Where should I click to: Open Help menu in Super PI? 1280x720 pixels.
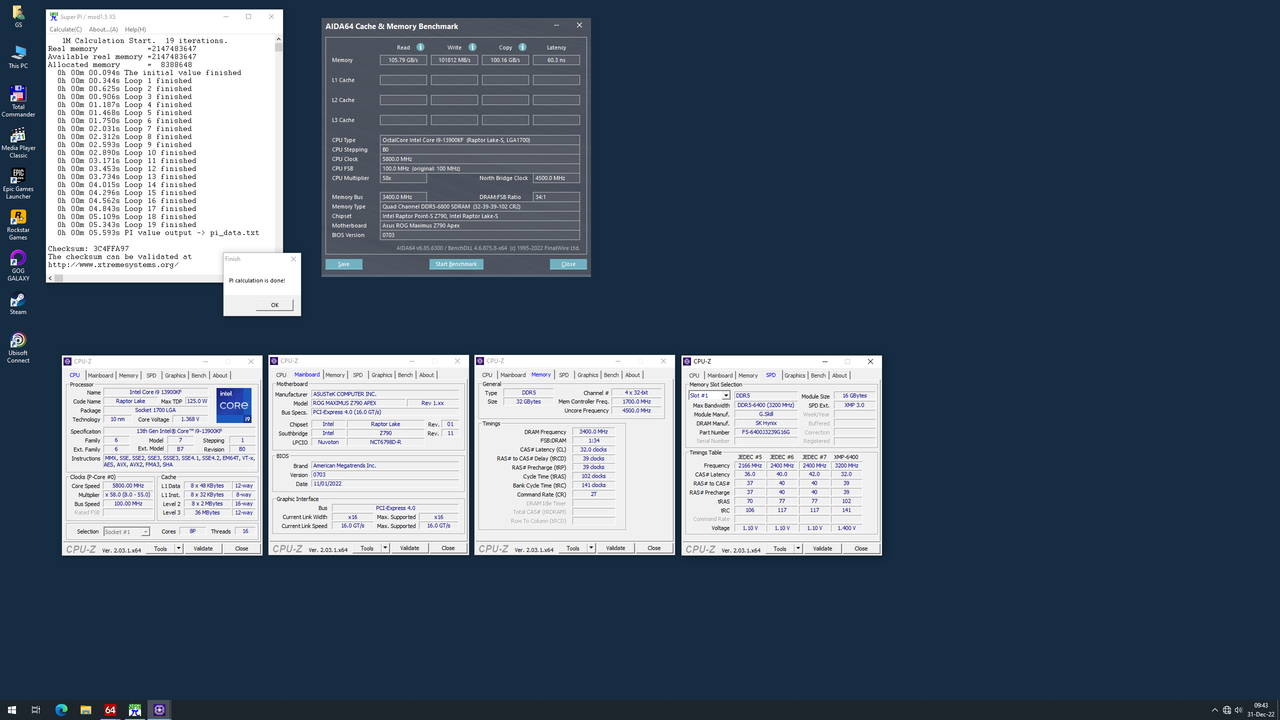coord(135,29)
